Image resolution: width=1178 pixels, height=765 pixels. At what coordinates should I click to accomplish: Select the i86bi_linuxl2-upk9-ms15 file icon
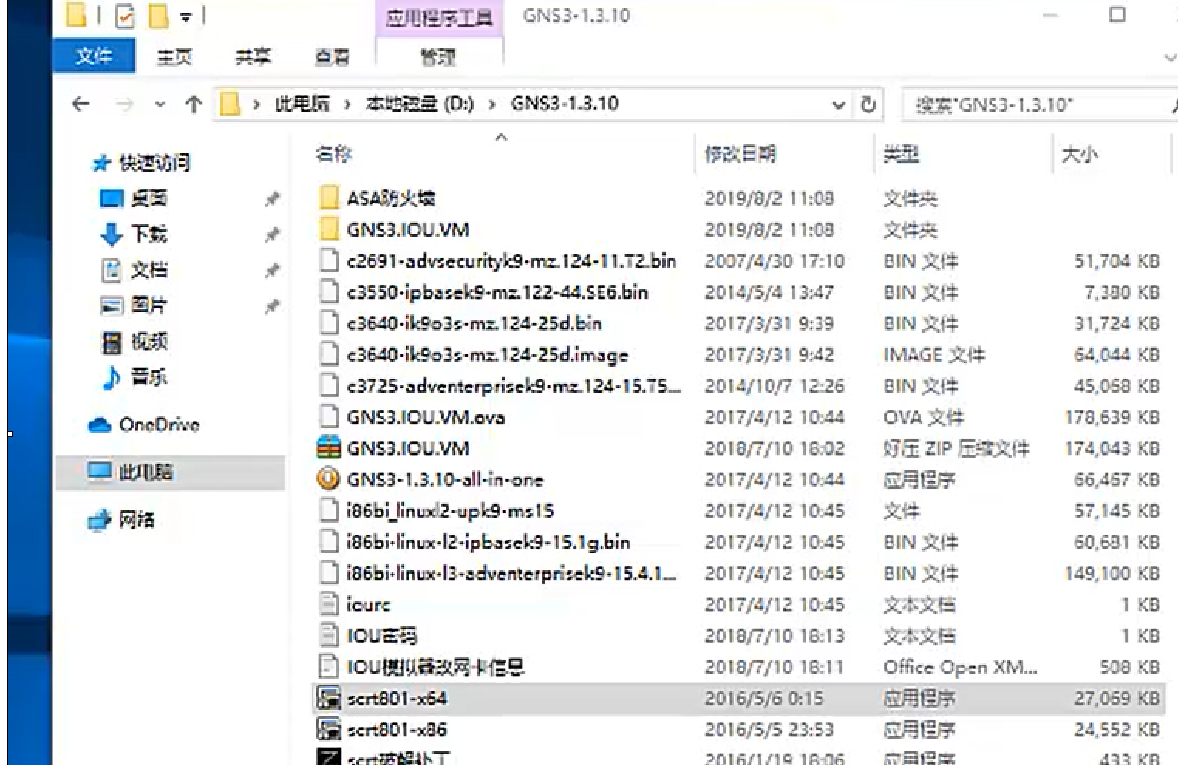(328, 511)
